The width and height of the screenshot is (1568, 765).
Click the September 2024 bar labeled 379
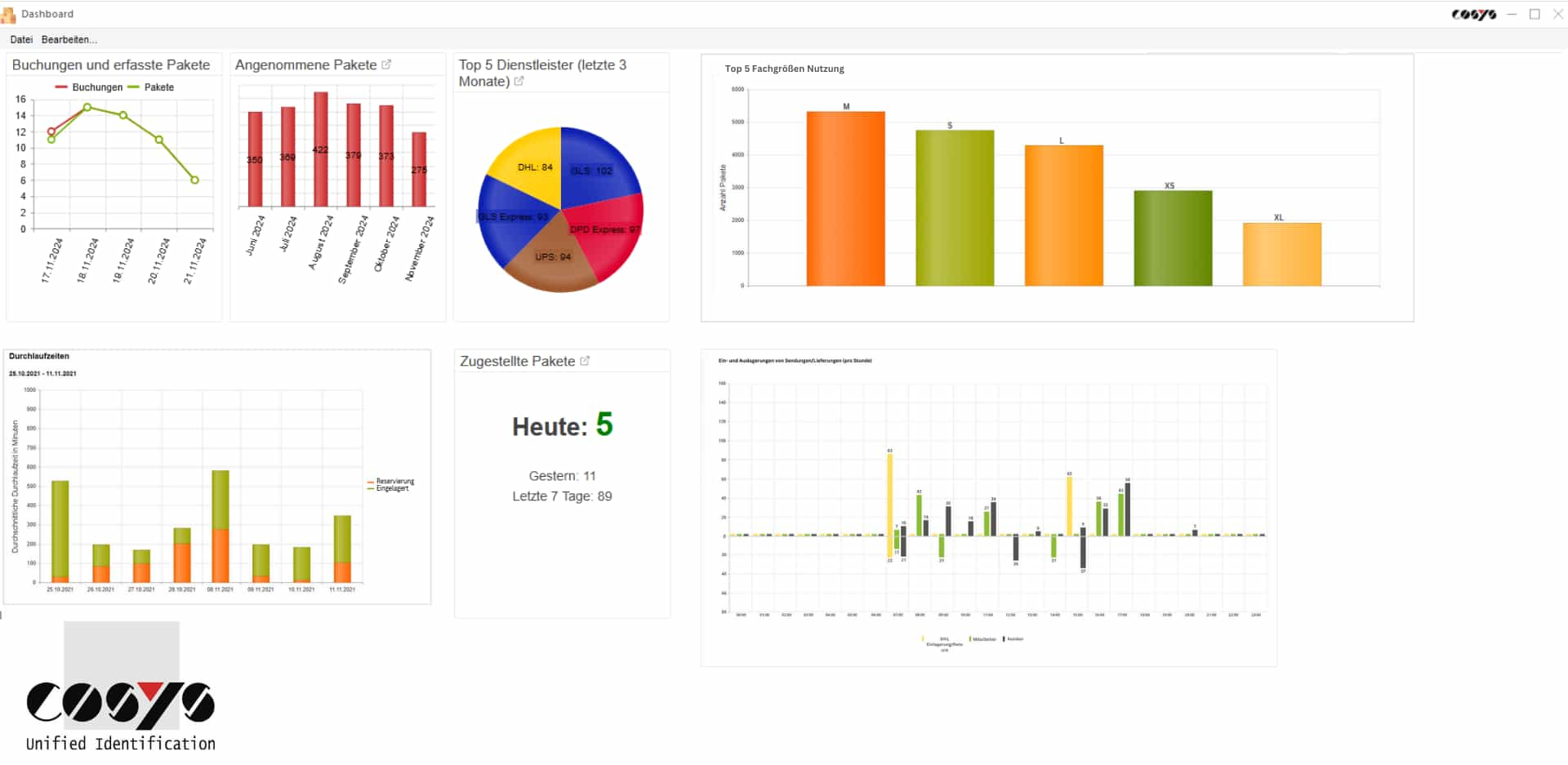[x=353, y=155]
